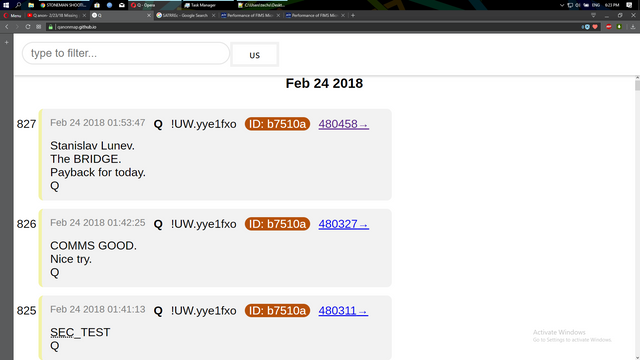640x360 pixels.
Task: Open Windows search magnifier in taskbar
Action: [x=18, y=5]
